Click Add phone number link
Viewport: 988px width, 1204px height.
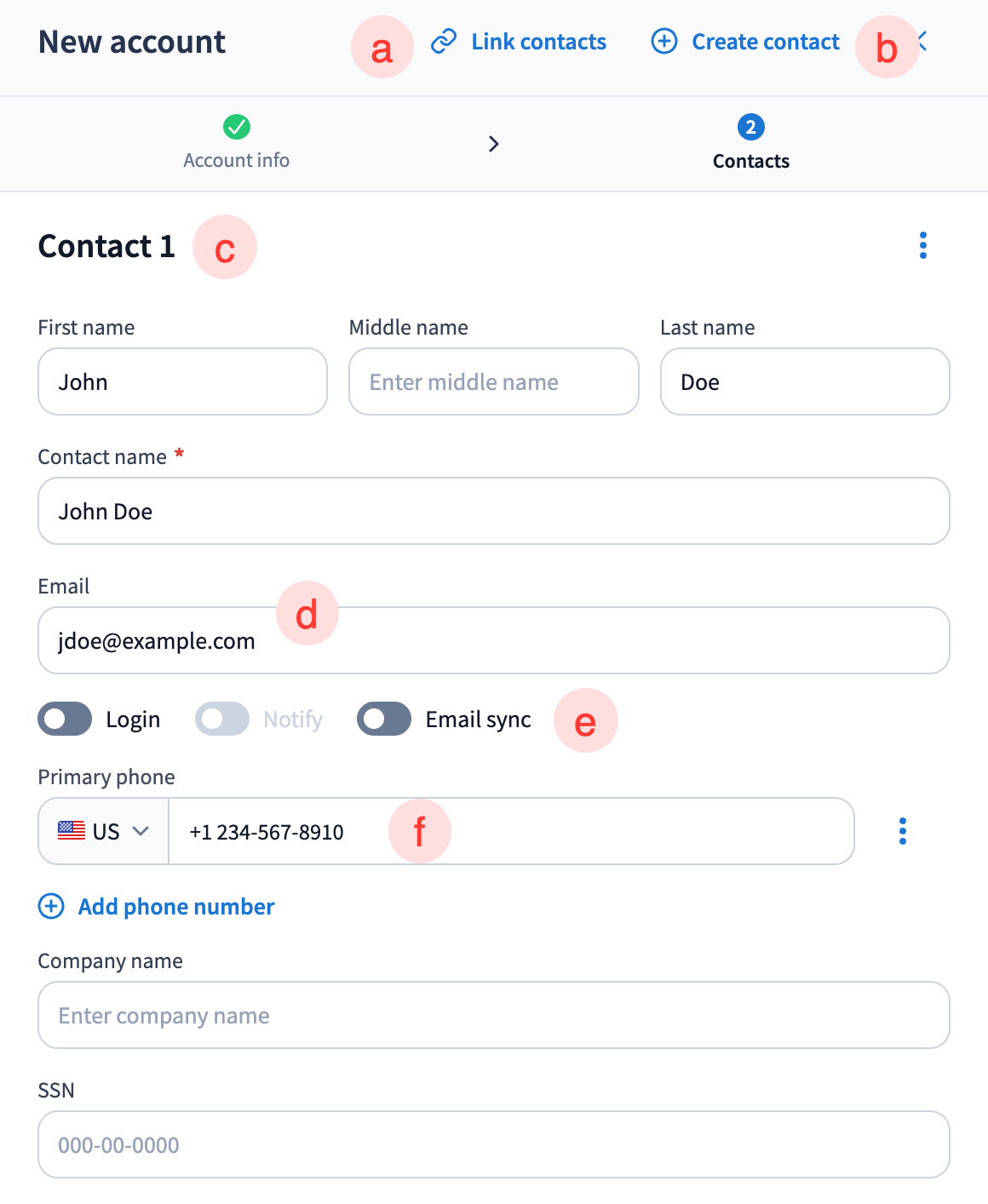pos(176,907)
